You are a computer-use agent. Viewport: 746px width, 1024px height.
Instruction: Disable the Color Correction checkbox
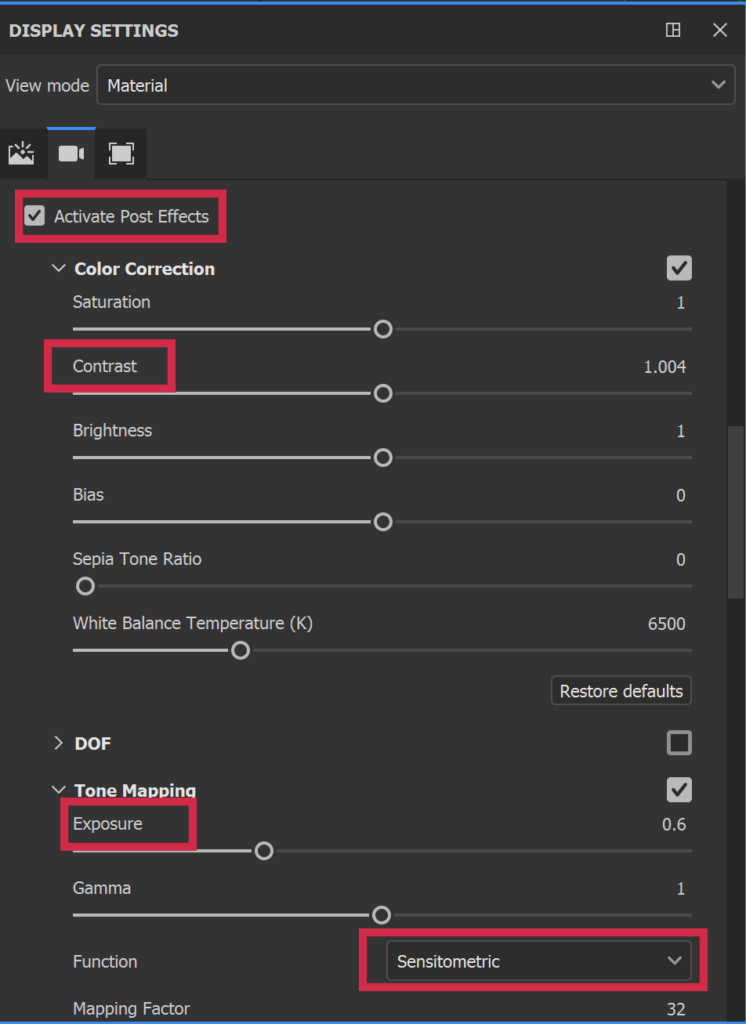pyautogui.click(x=679, y=268)
